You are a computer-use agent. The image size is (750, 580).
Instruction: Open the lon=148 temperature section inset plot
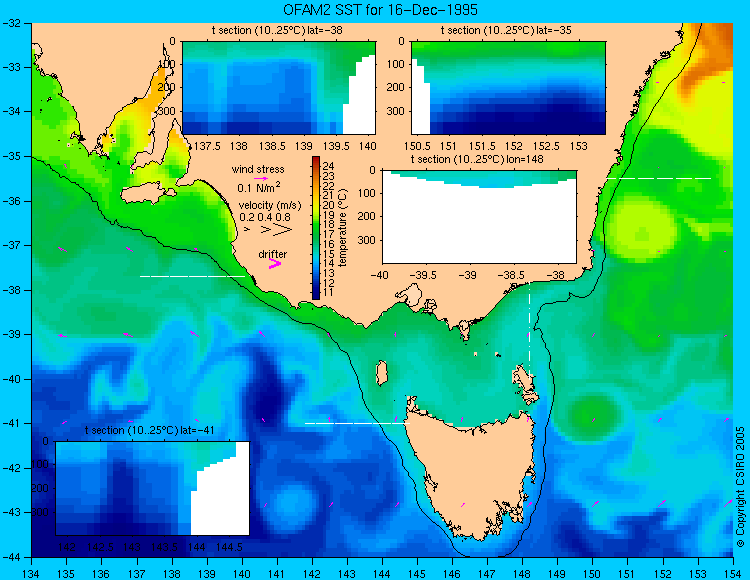pyautogui.click(x=479, y=217)
